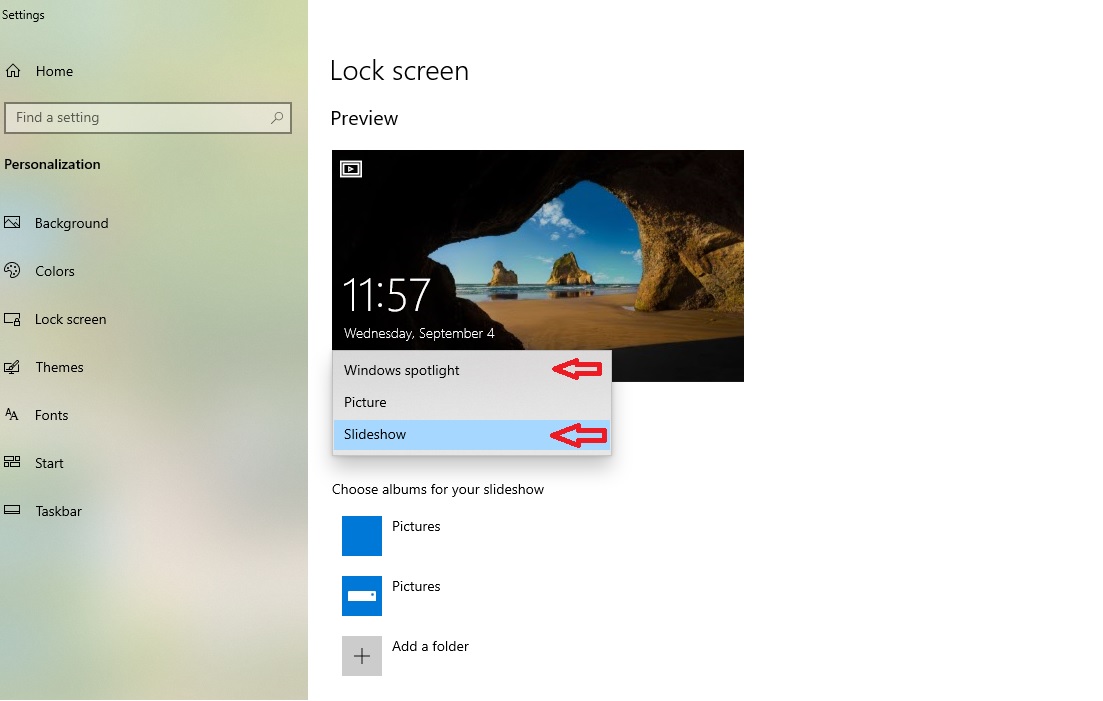Select the first Pictures album label
The image size is (1103, 701).
[416, 526]
